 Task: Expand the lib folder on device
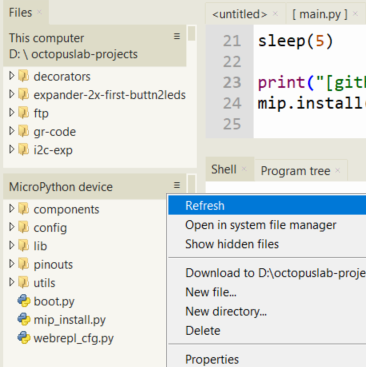pyautogui.click(x=11, y=245)
